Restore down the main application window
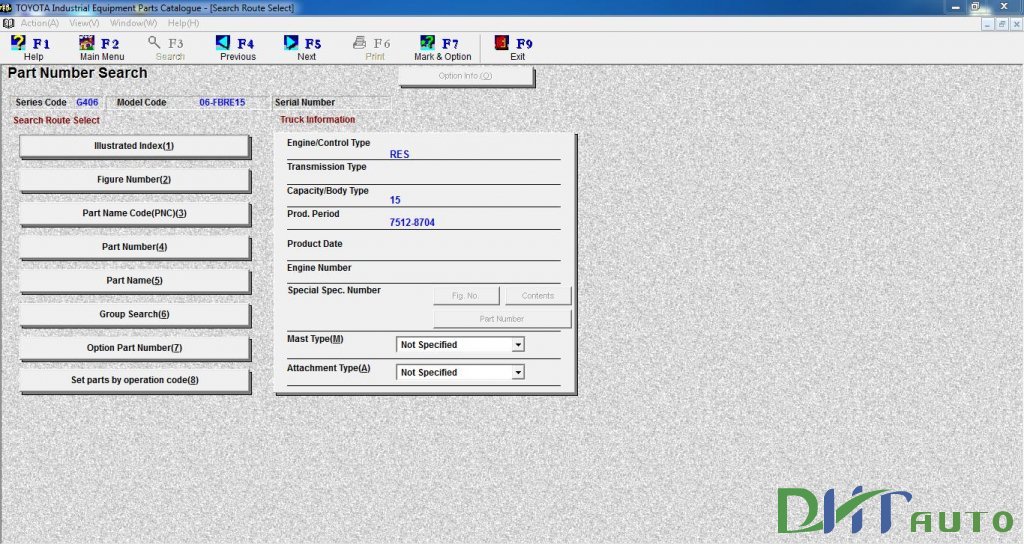The height and width of the screenshot is (544, 1024). point(975,7)
